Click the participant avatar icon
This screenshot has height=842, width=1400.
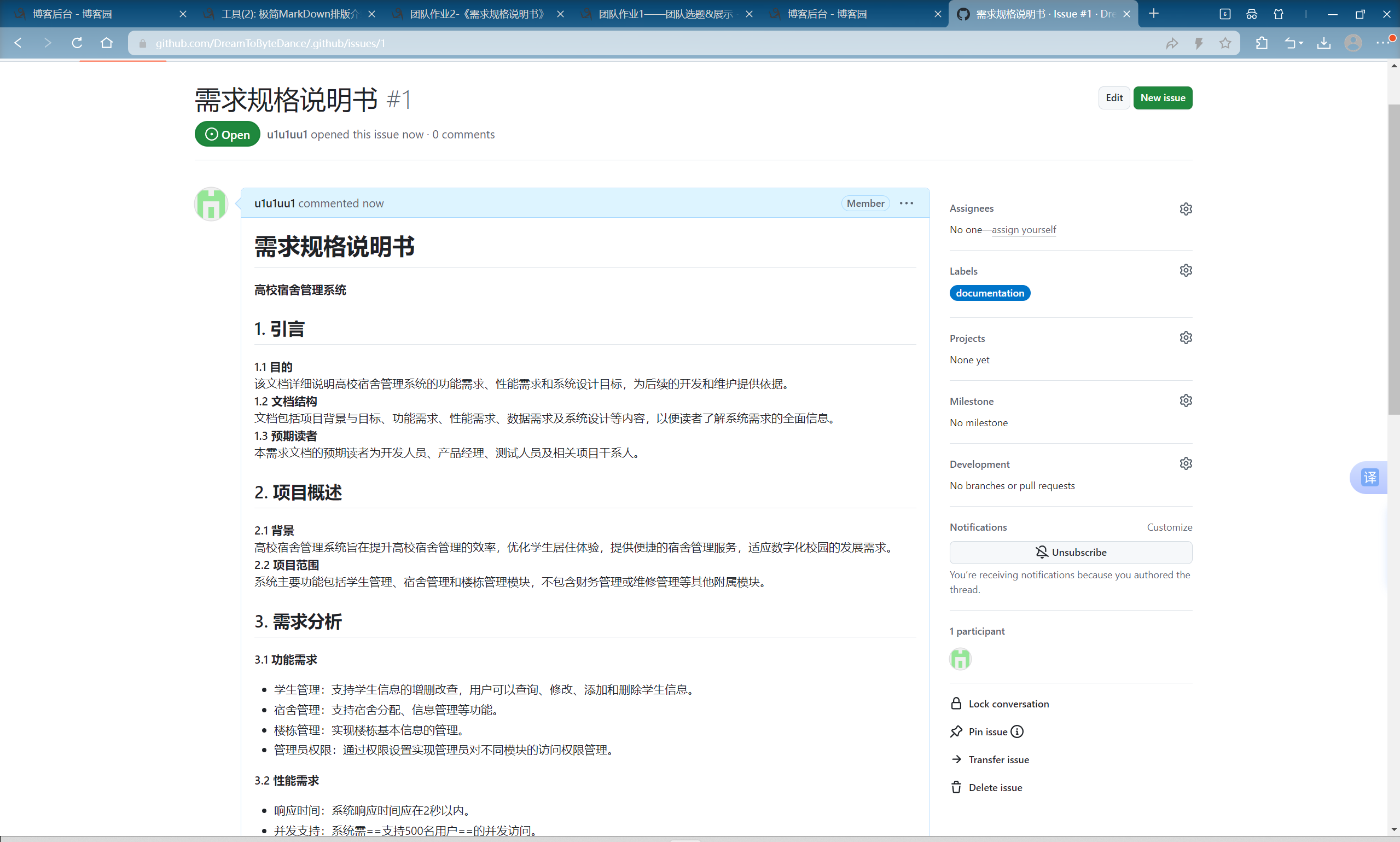point(961,659)
